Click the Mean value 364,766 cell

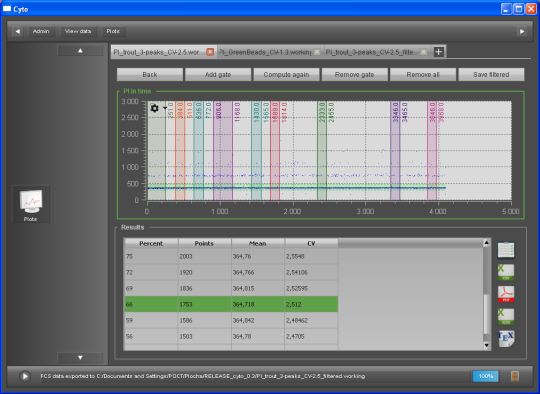pos(258,272)
